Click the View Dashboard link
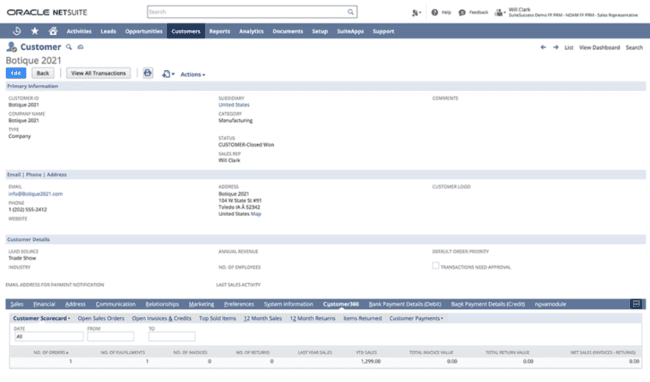 point(599,48)
